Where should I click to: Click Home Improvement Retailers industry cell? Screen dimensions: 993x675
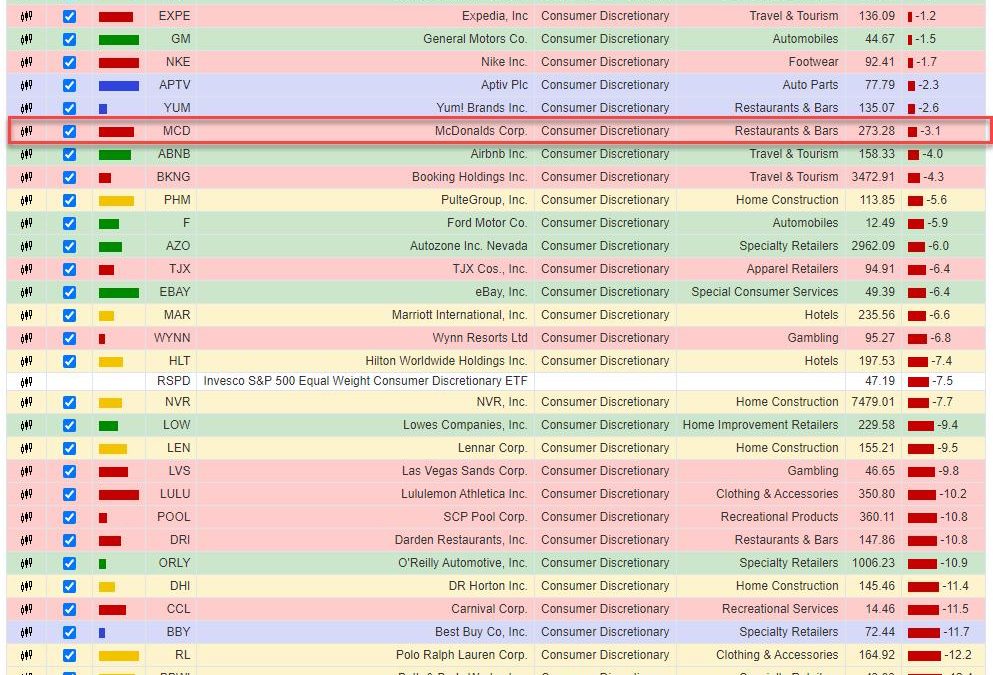click(x=760, y=424)
